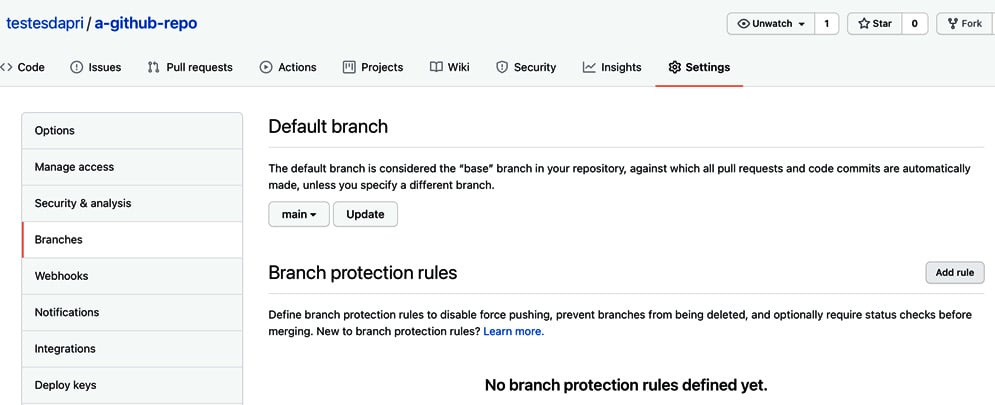Click the Wiki book icon

pyautogui.click(x=436, y=67)
